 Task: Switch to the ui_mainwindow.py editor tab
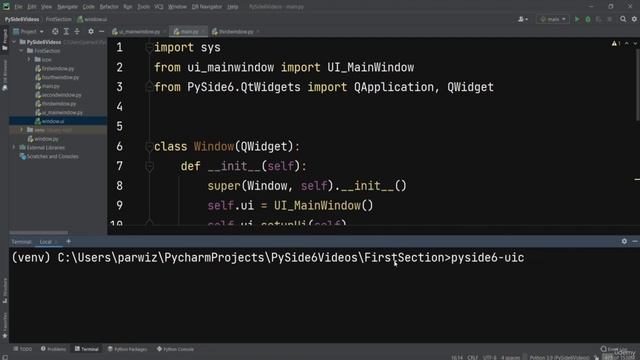[x=138, y=31]
